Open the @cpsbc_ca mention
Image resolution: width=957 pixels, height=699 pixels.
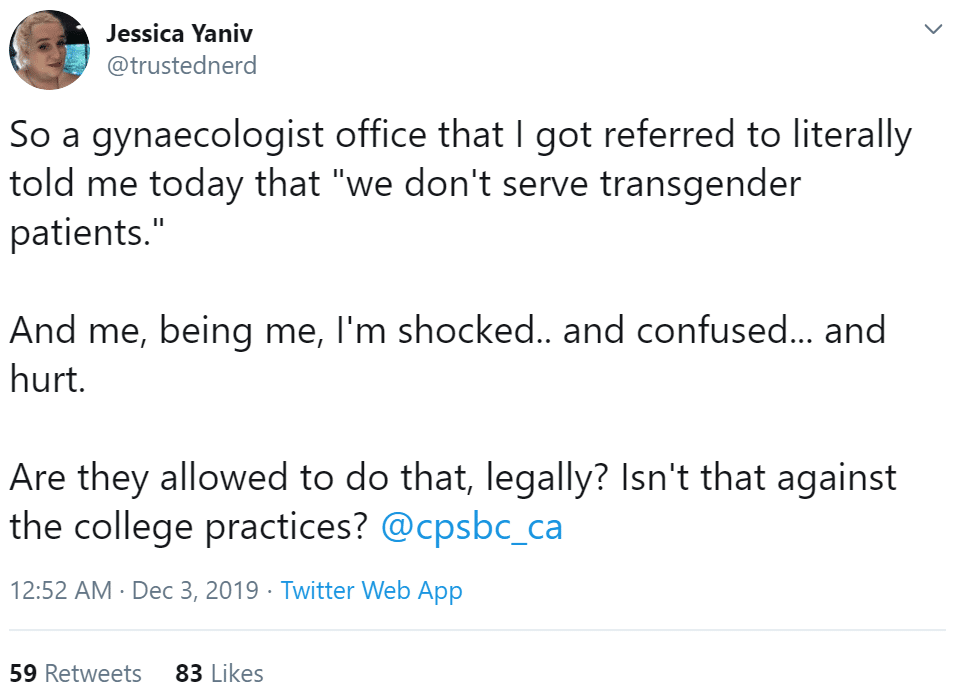click(471, 527)
